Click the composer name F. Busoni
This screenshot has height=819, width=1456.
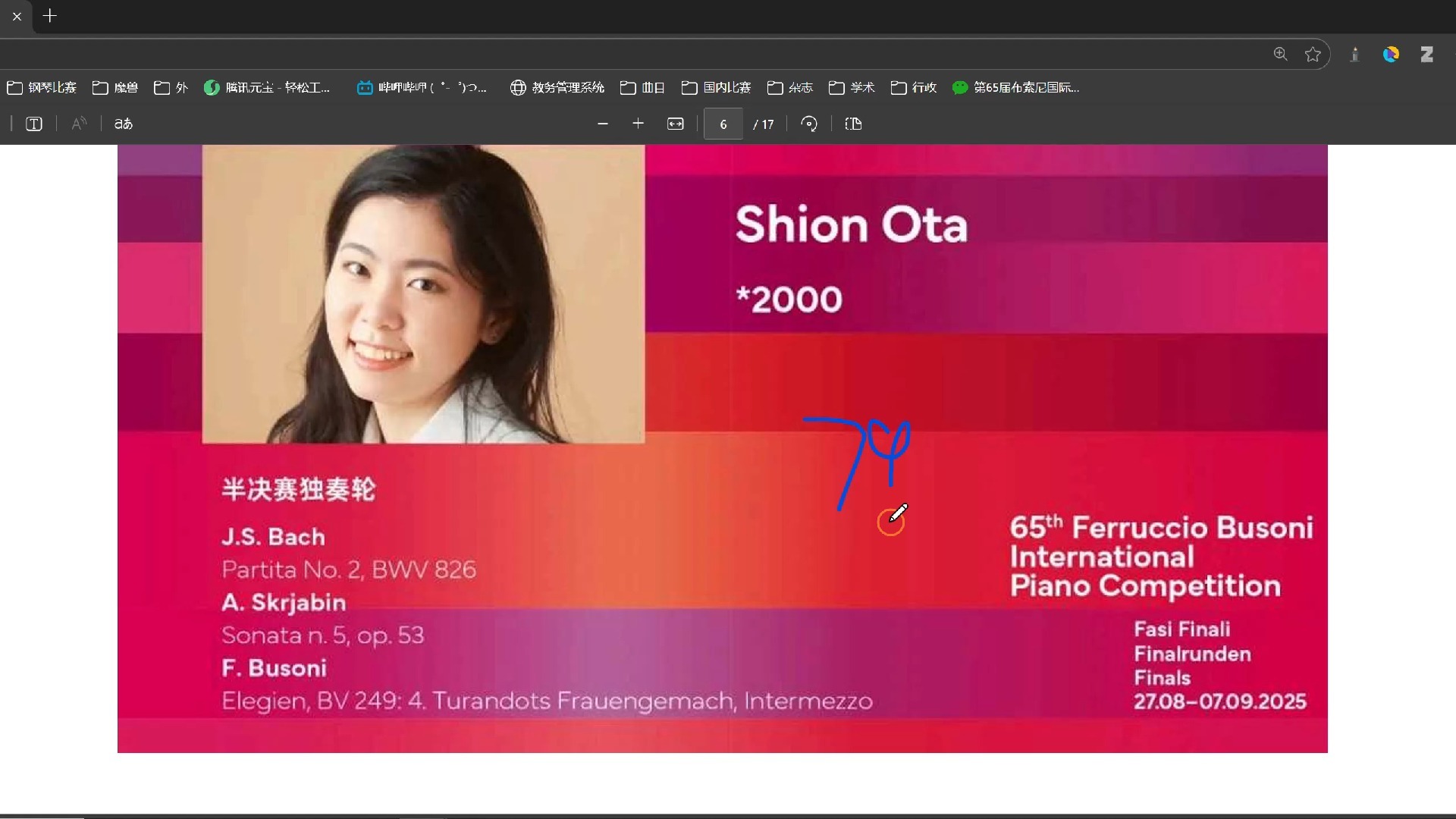(x=275, y=668)
